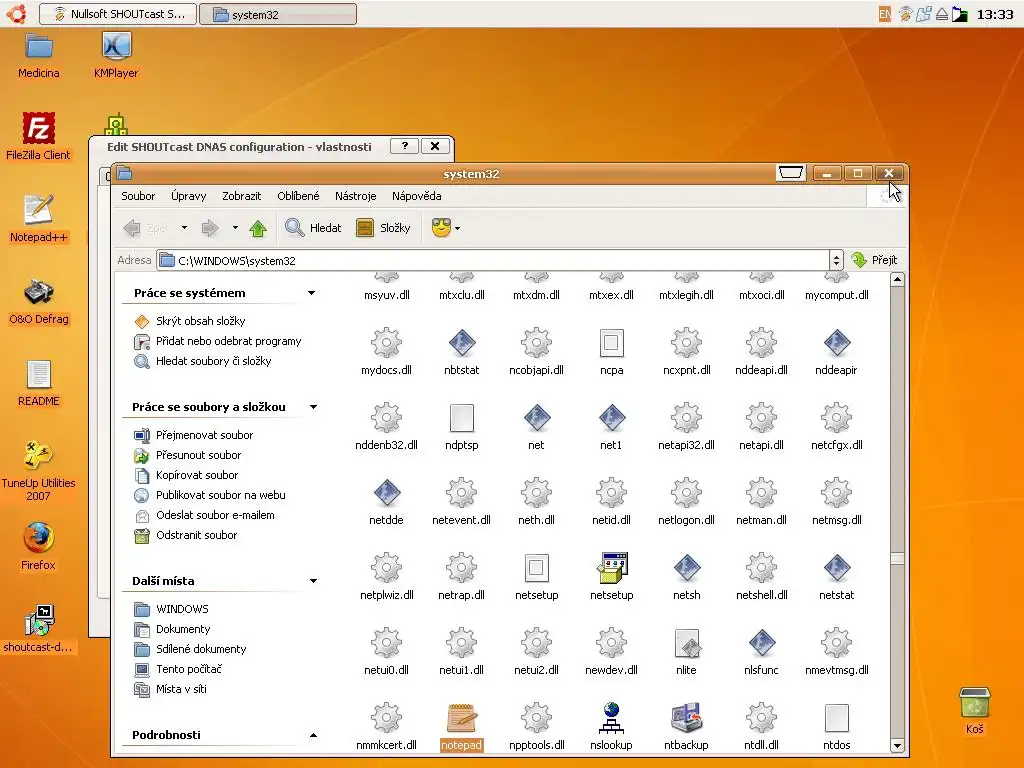
Task: Select the nslookup network icon
Action: [611, 718]
